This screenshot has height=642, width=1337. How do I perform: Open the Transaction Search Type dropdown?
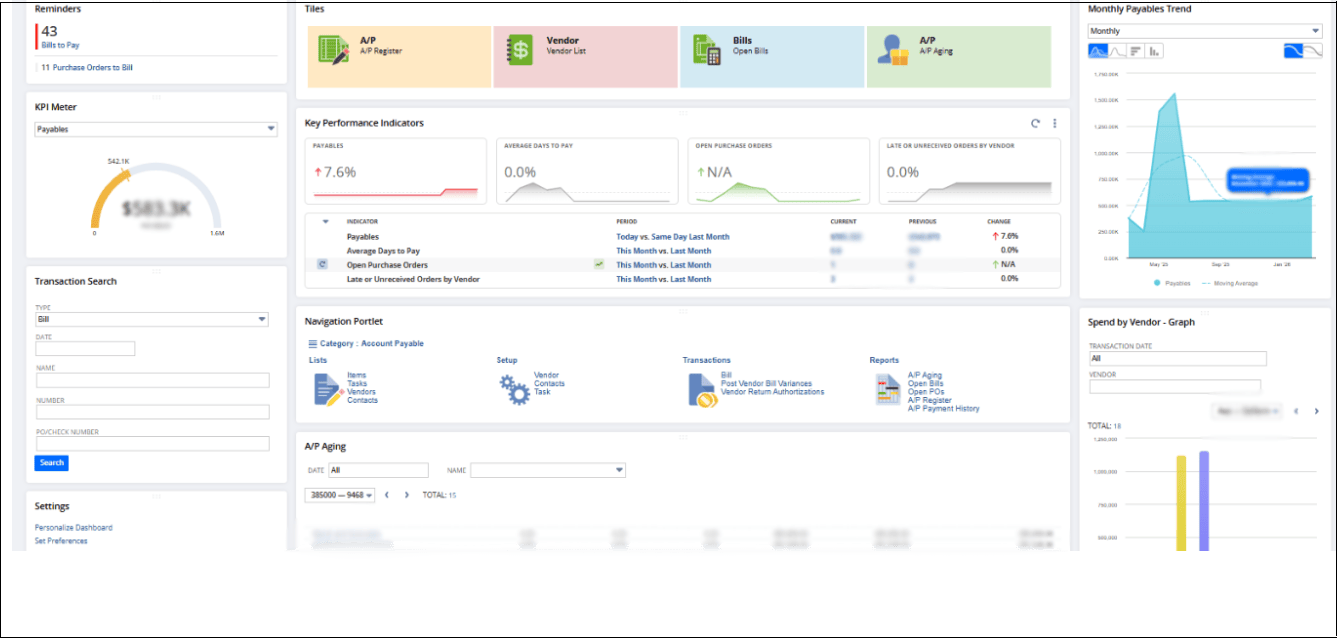click(x=152, y=319)
